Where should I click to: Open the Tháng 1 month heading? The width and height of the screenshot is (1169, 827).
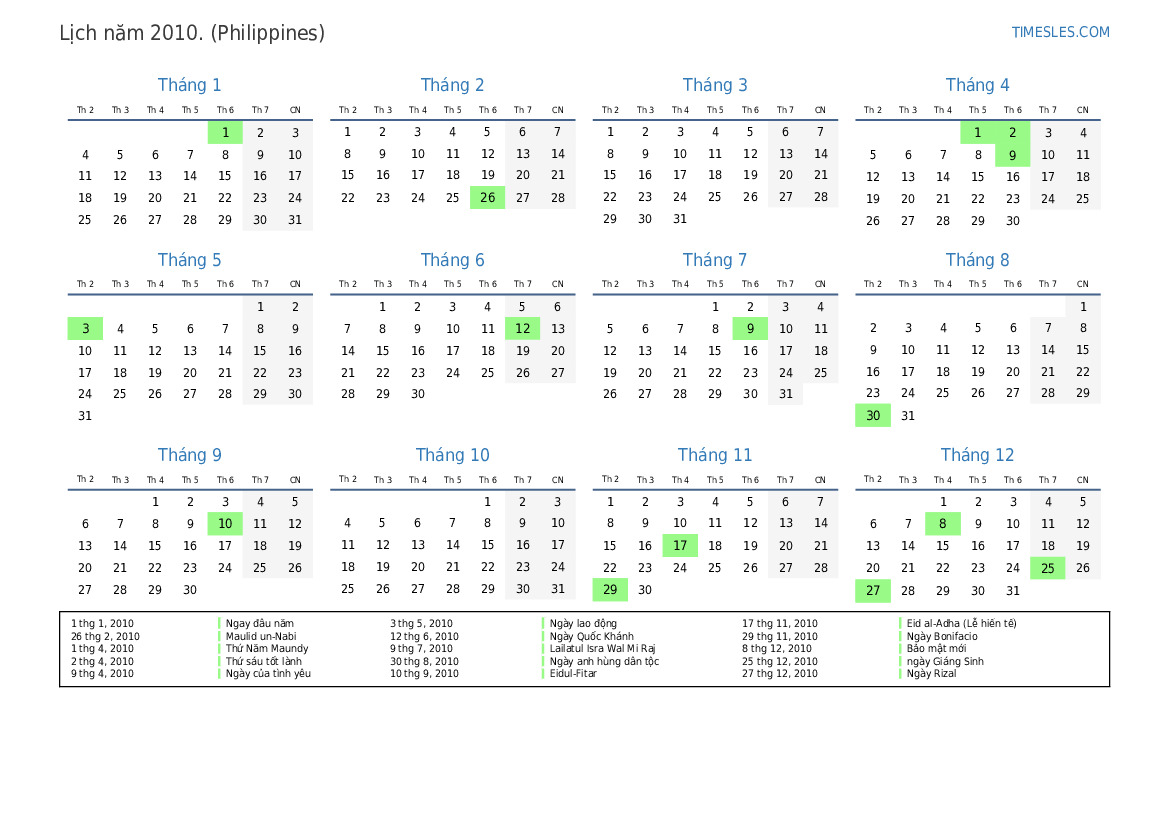pyautogui.click(x=190, y=85)
